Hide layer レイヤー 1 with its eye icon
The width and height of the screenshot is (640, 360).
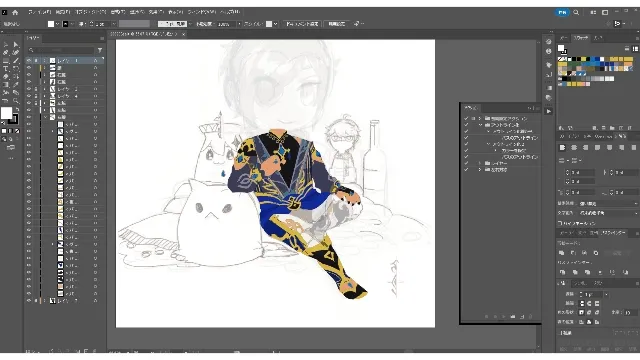click(x=29, y=60)
